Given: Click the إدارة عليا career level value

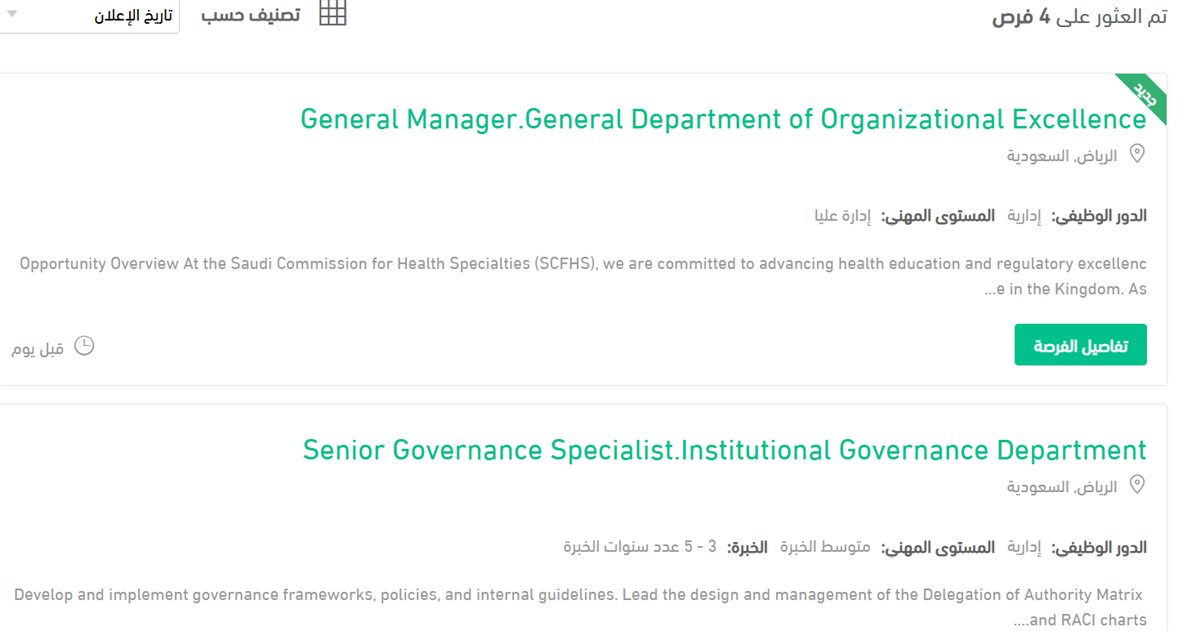Looking at the screenshot, I should (842, 215).
